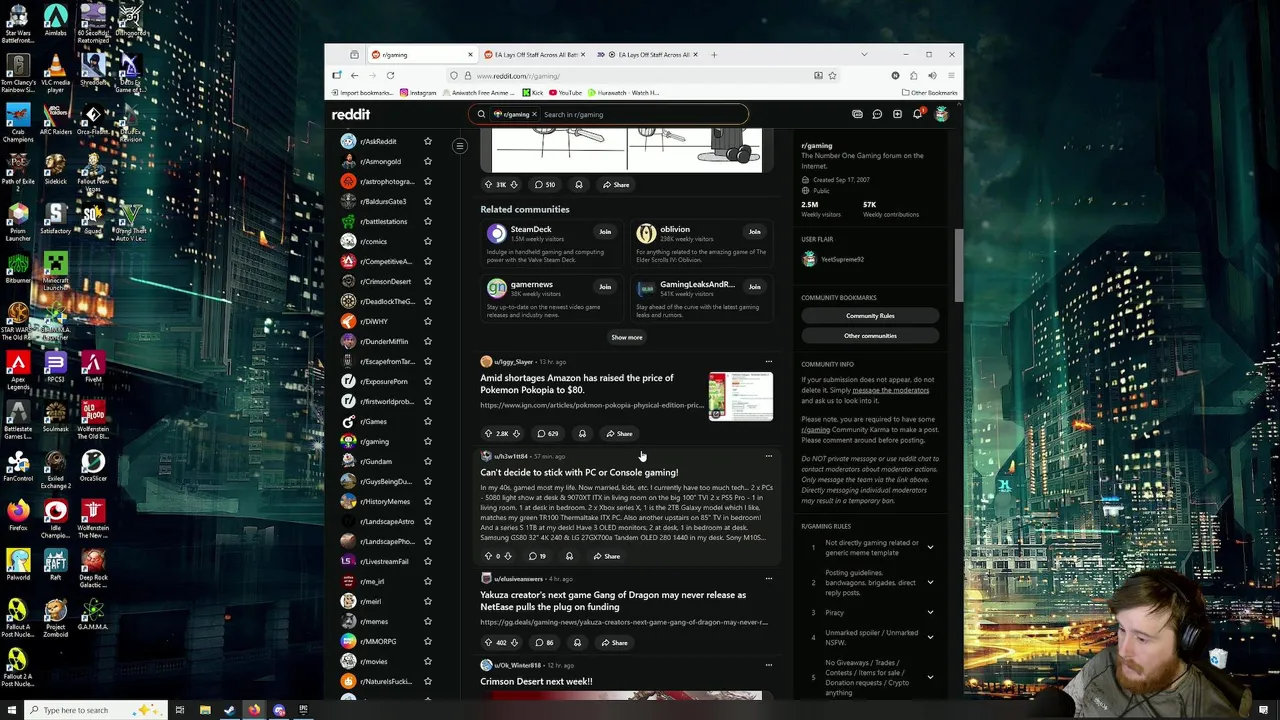Go back in browser history

point(354,75)
